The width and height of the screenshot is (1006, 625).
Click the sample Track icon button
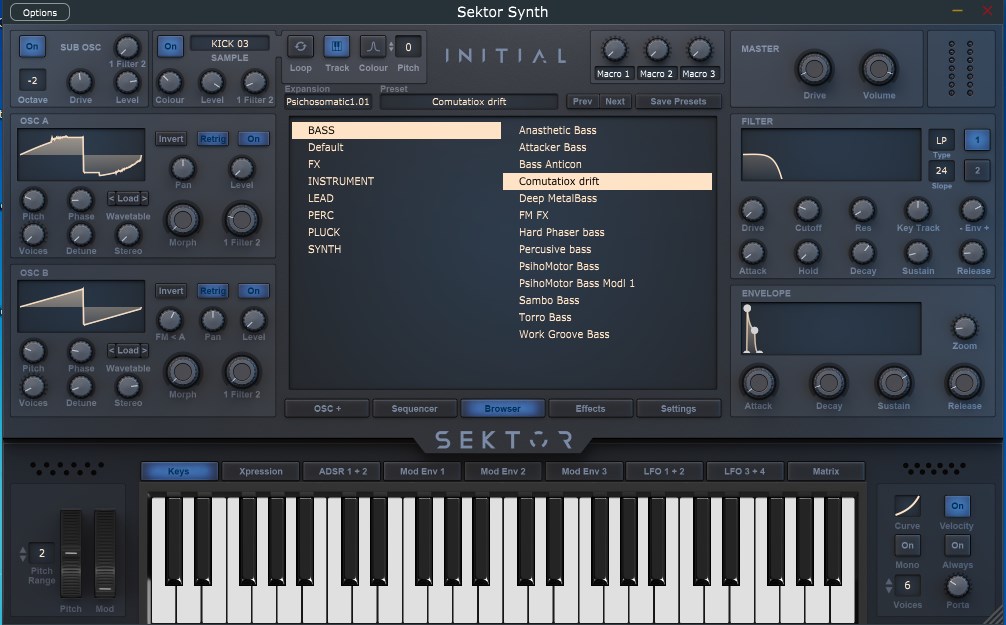337,47
